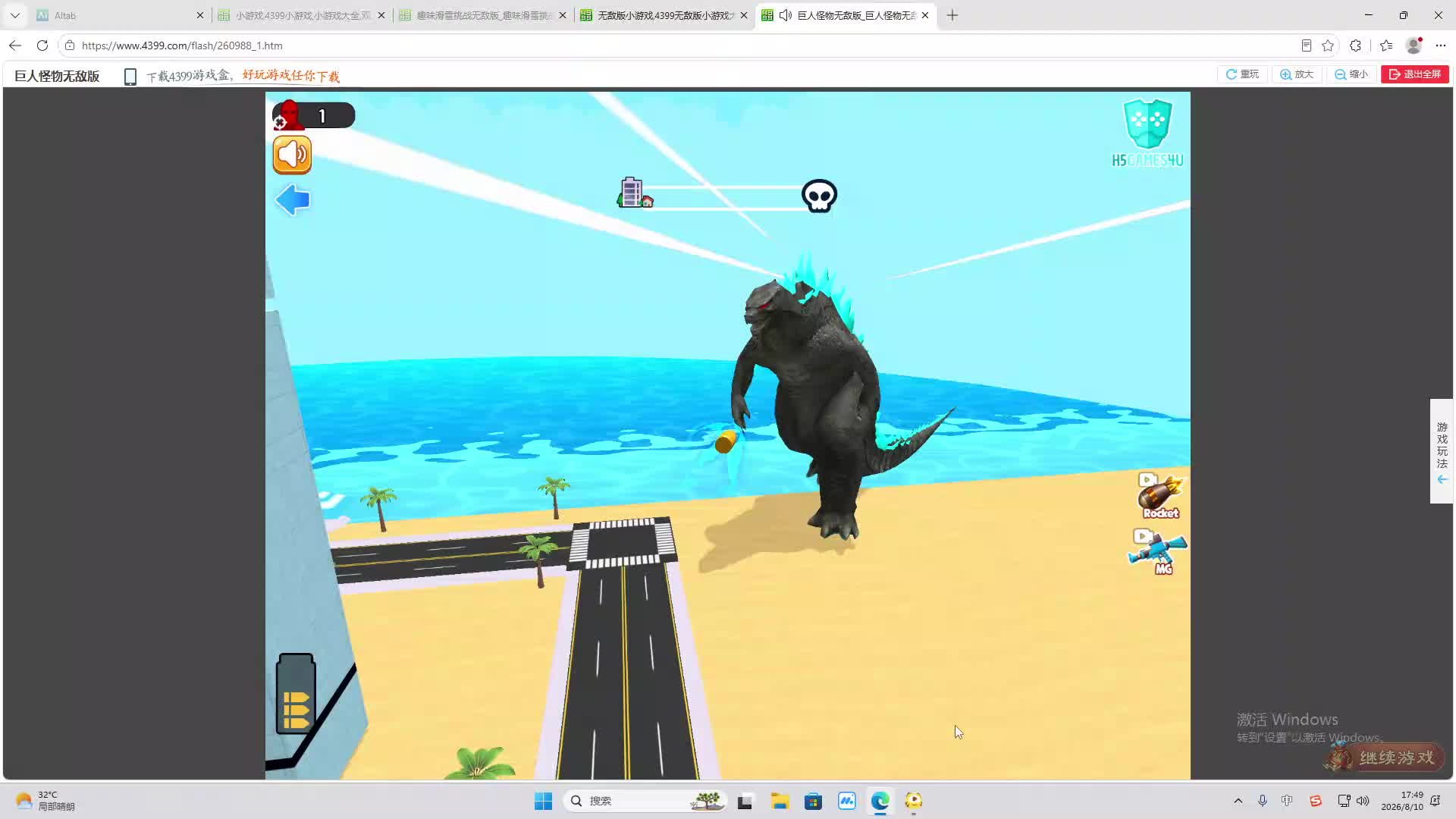Click the H5GAMES4U logo
This screenshot has width=1456, height=819.
1147,133
